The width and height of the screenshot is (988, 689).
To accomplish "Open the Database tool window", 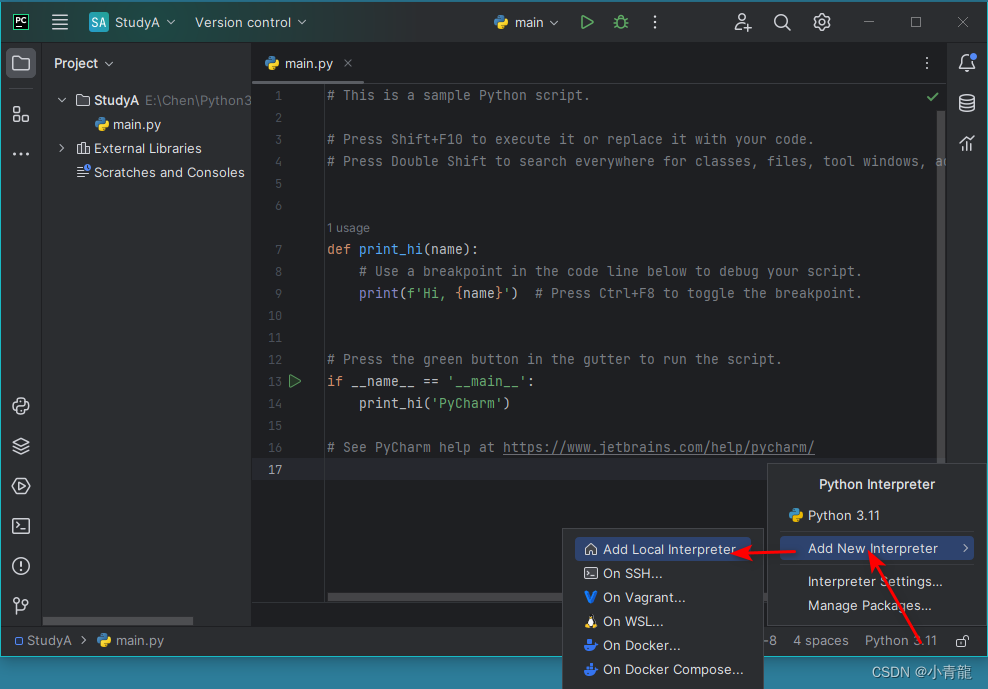I will (967, 103).
